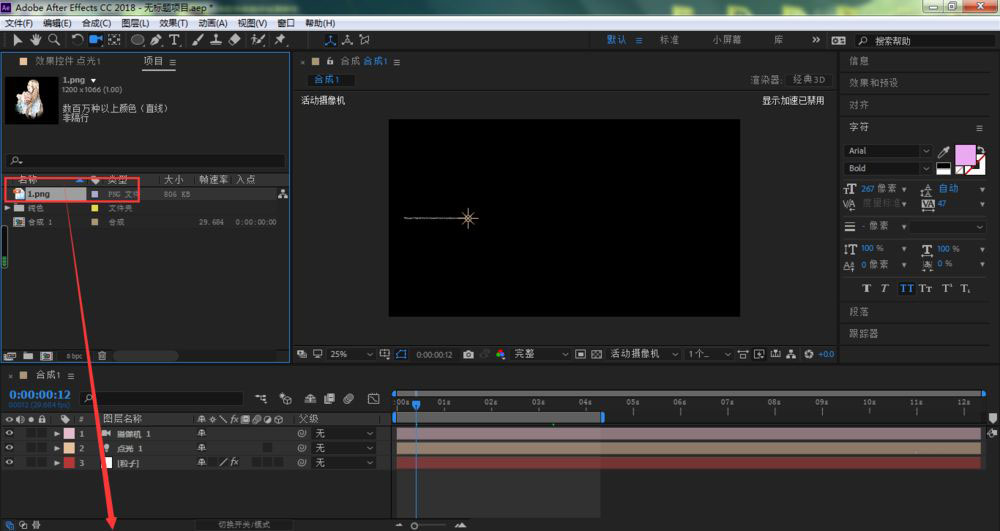Select the Type text tool
This screenshot has width=1000, height=531.
pos(174,40)
